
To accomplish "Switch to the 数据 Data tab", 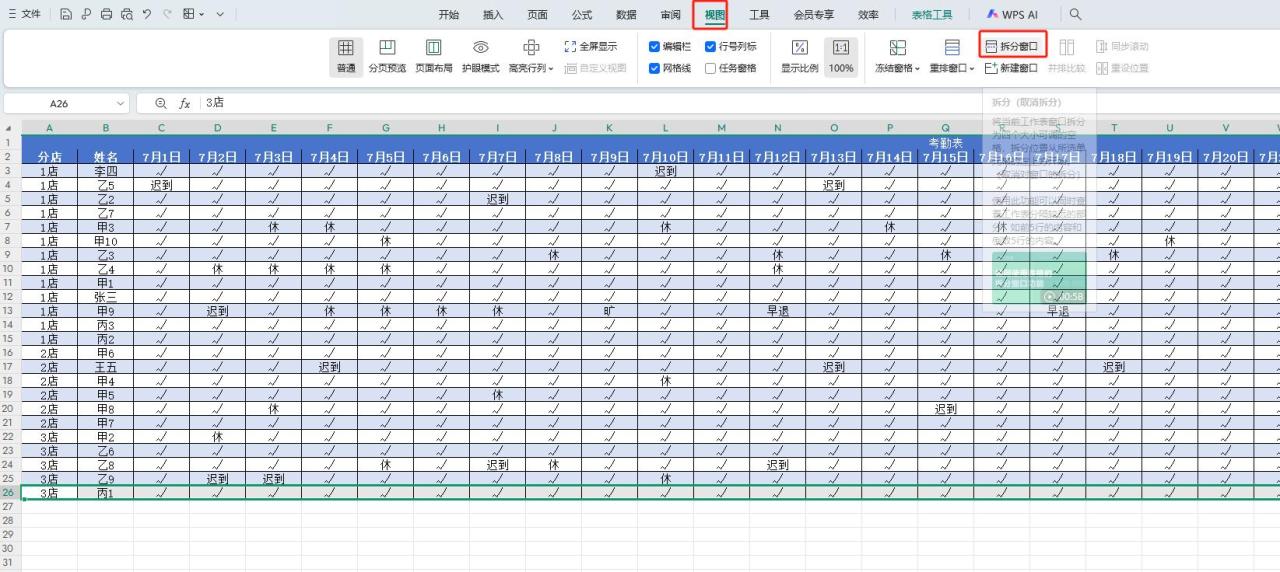I will [x=626, y=15].
